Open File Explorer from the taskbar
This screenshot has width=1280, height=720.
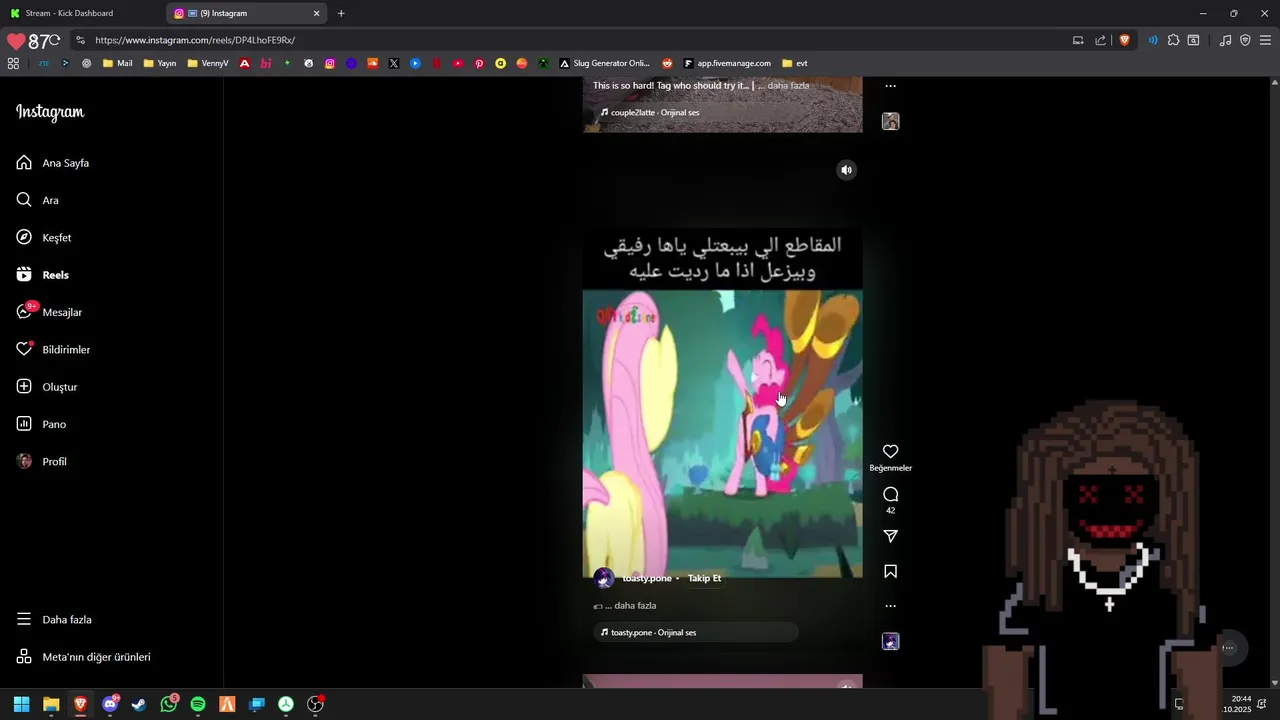coord(51,704)
